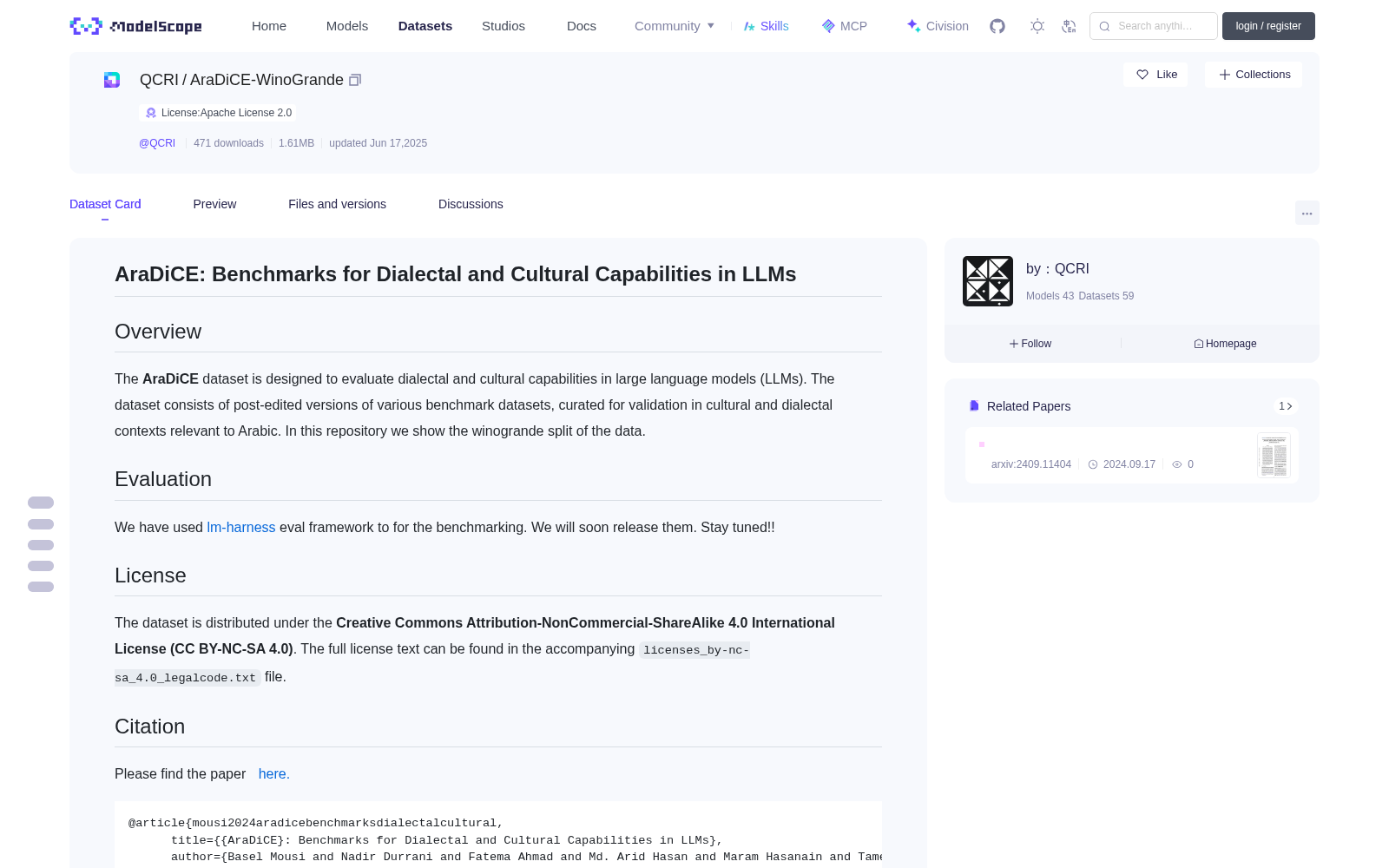Open the Discussions tab
This screenshot has height=868, width=1389.
click(x=471, y=204)
